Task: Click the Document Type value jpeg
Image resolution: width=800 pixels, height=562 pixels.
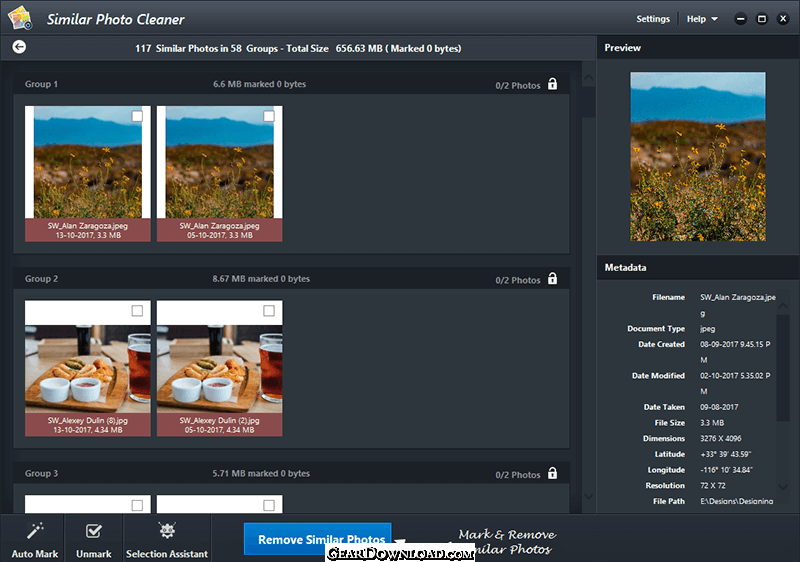Action: [707, 329]
